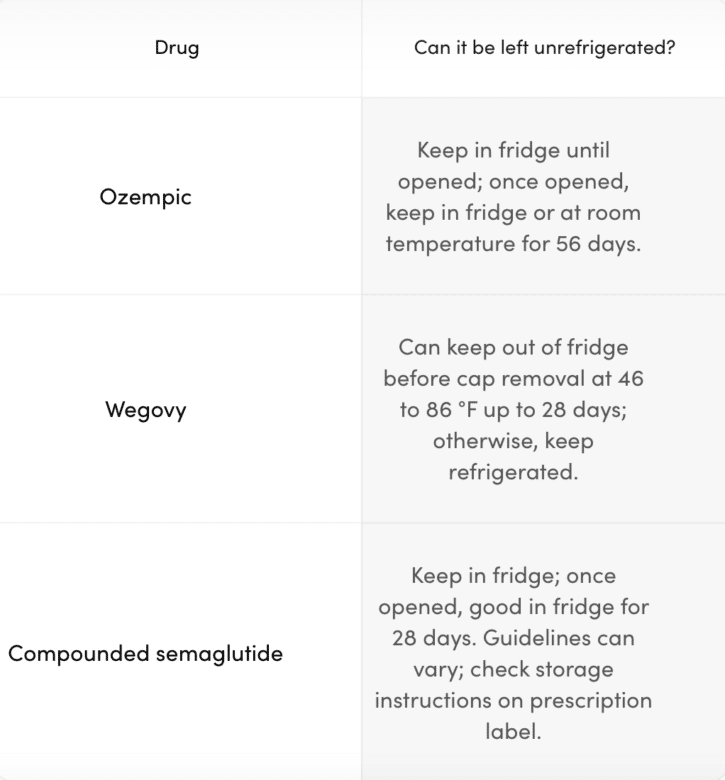Click the "opened, good in fridge for" line
The width and height of the screenshot is (725, 780).
click(x=513, y=607)
